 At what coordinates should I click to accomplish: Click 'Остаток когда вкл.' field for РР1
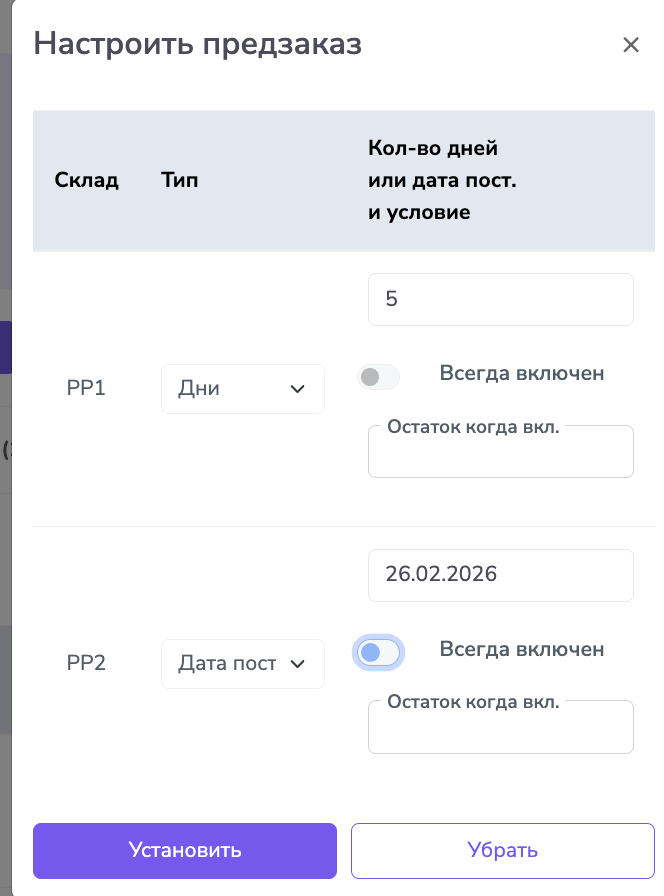pyautogui.click(x=500, y=451)
